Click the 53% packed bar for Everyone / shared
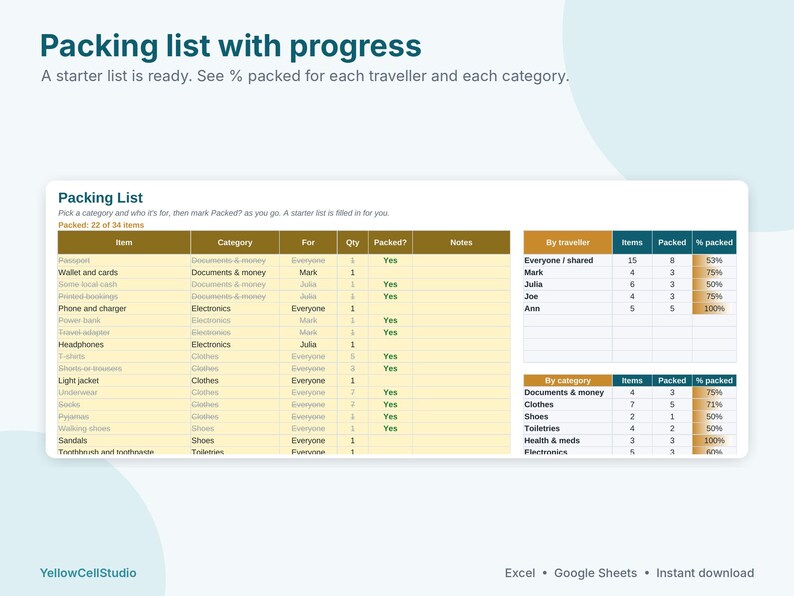Viewport: 794px width, 596px height. (x=714, y=260)
